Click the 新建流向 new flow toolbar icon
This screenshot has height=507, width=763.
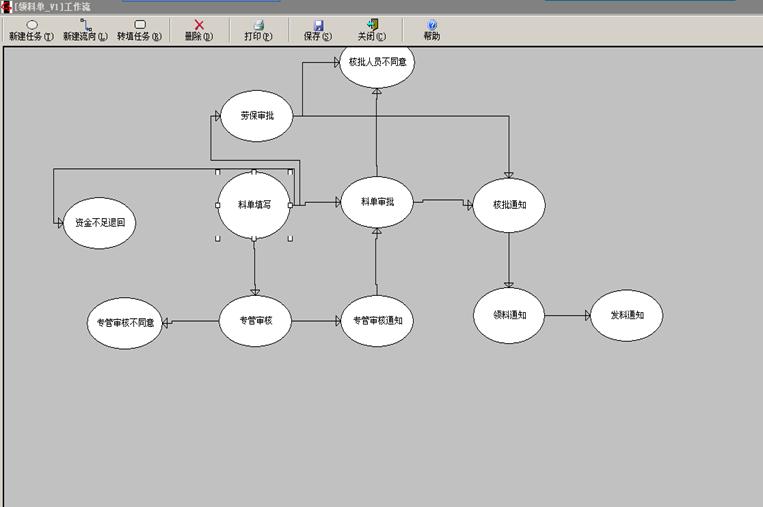tap(85, 25)
